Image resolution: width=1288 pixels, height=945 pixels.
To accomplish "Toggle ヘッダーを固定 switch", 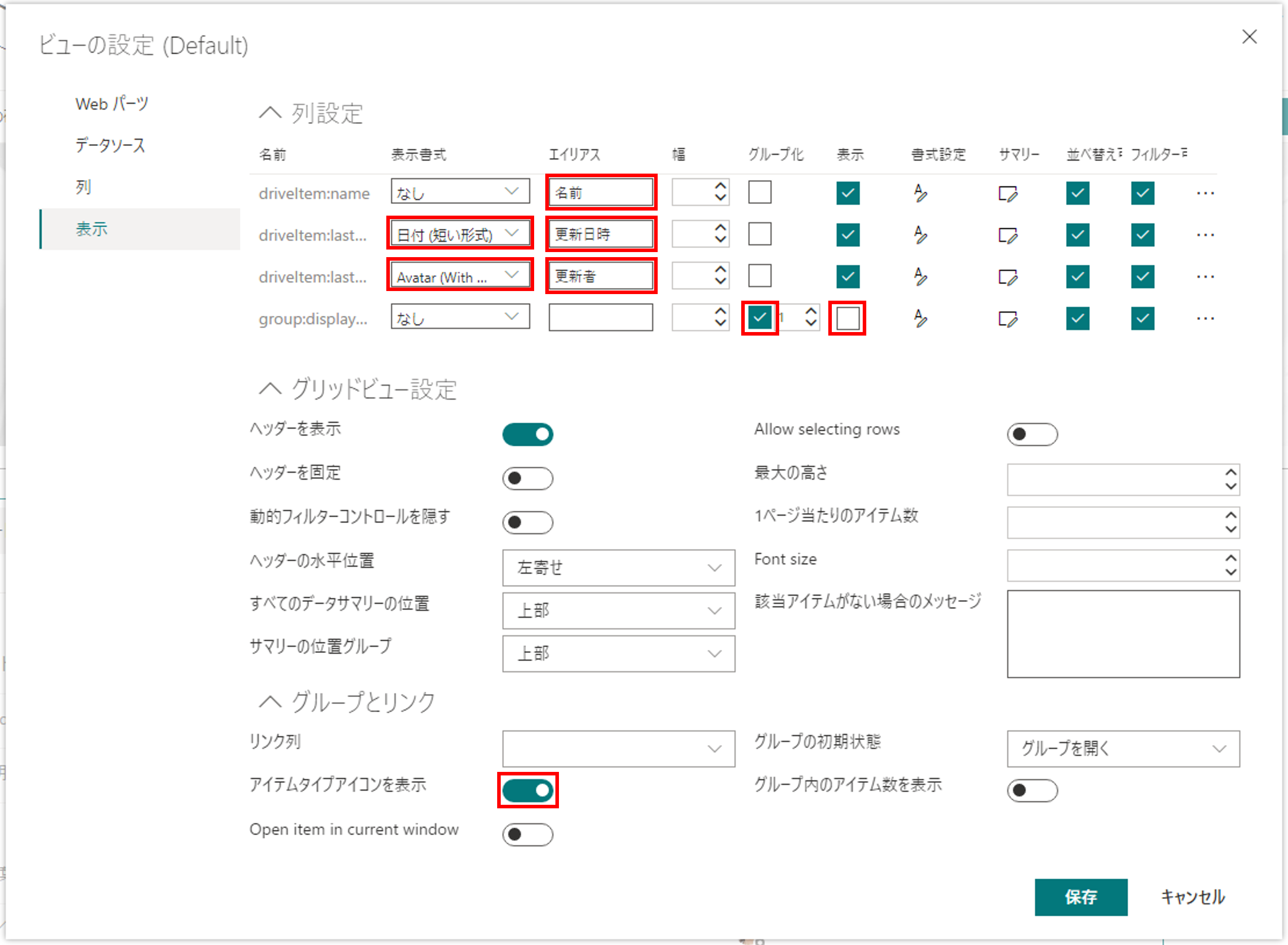I will [x=527, y=478].
